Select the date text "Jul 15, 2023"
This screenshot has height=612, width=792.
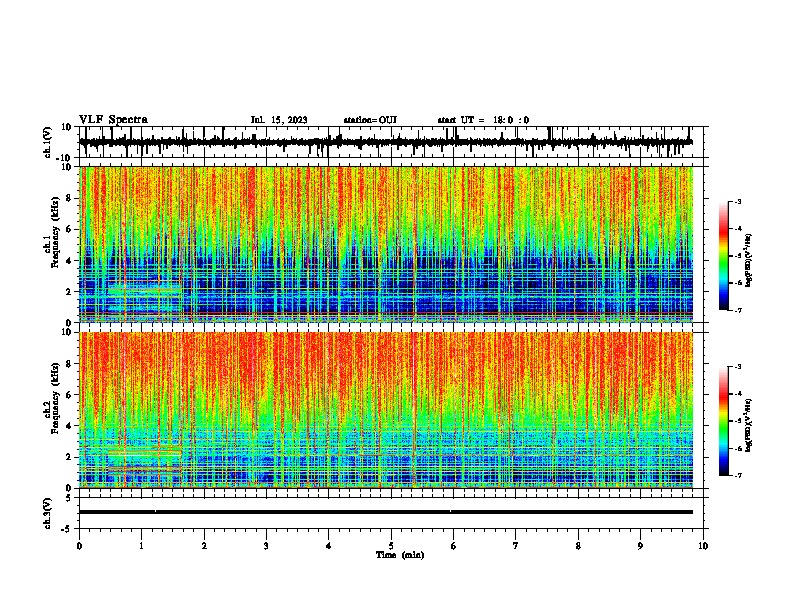point(279,120)
